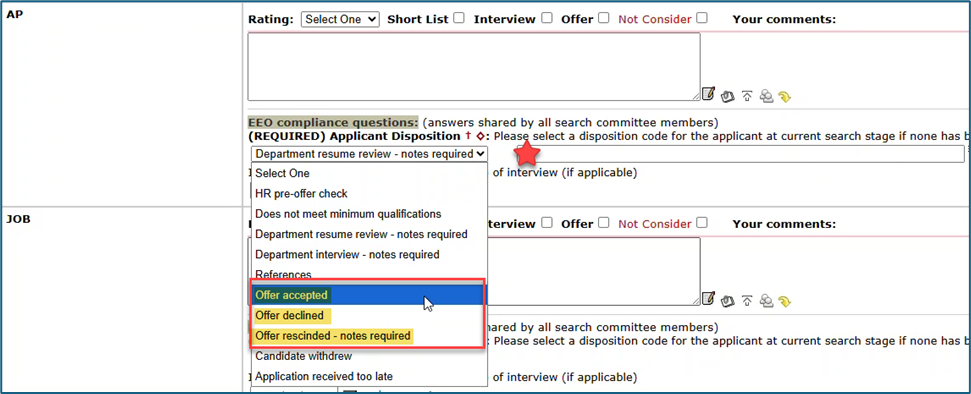Click notepad pencil icon beside AP comments

[708, 95]
